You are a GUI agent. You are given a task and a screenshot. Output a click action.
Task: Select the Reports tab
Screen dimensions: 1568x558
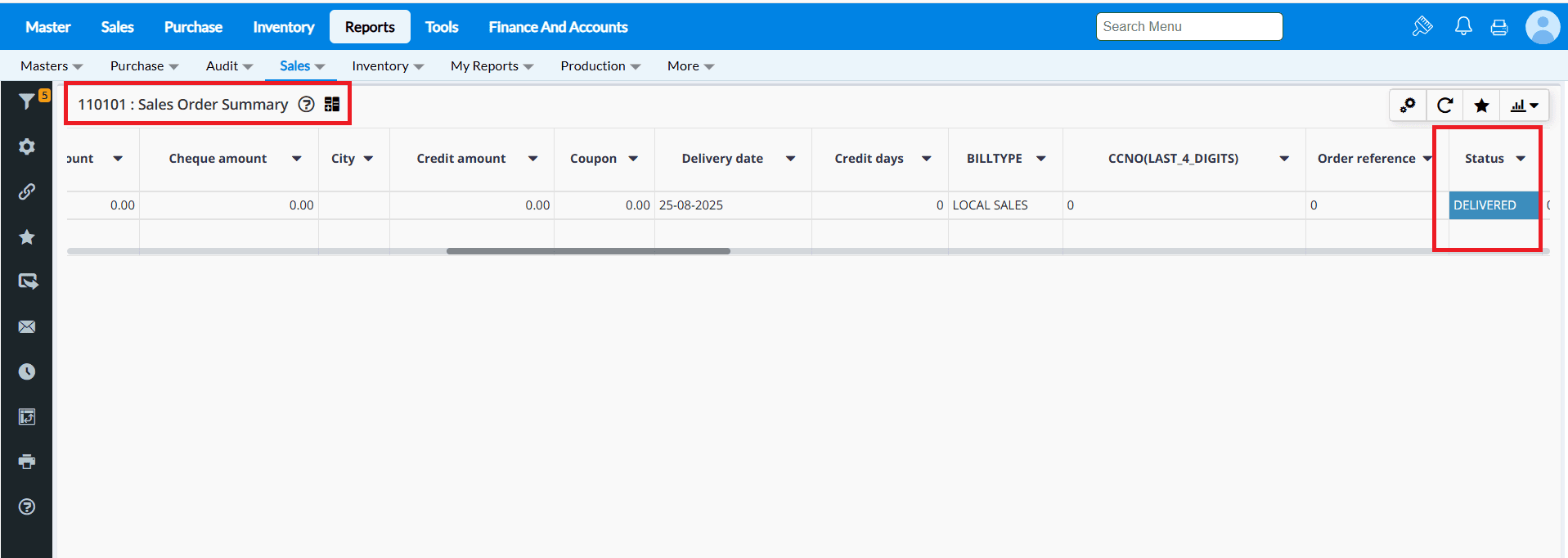pos(370,27)
